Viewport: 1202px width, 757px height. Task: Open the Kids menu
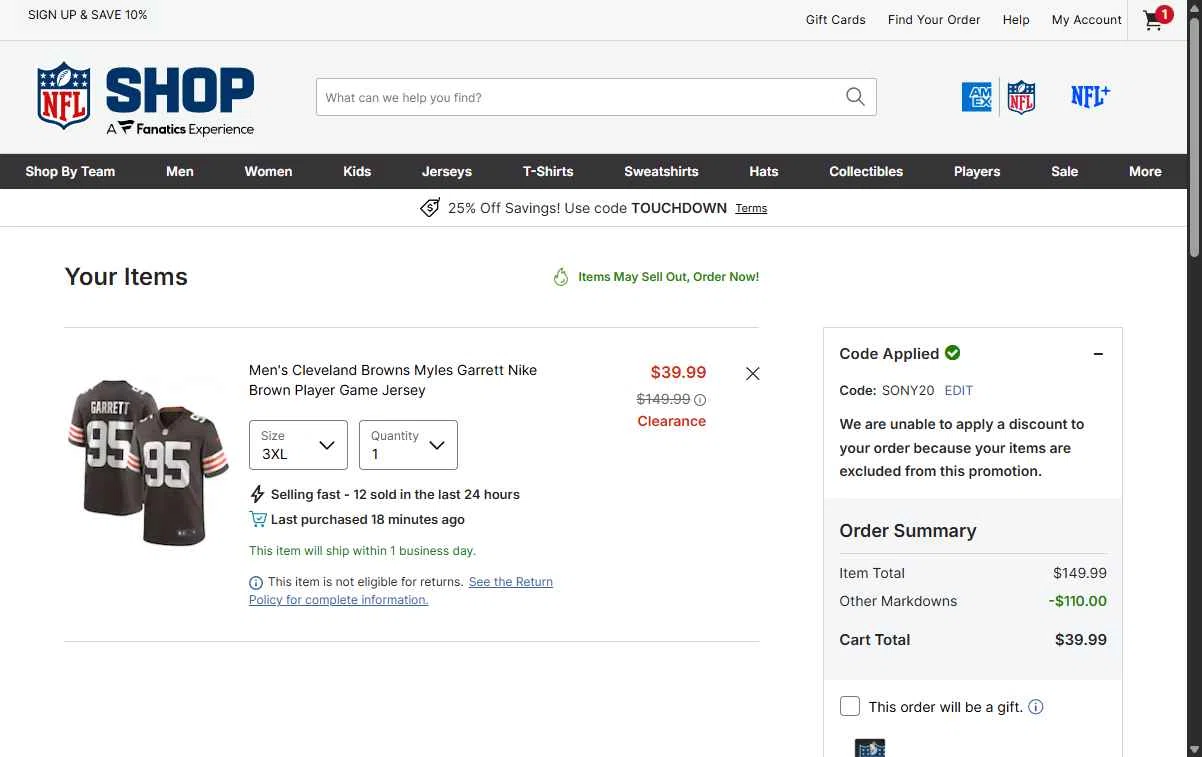(x=357, y=171)
